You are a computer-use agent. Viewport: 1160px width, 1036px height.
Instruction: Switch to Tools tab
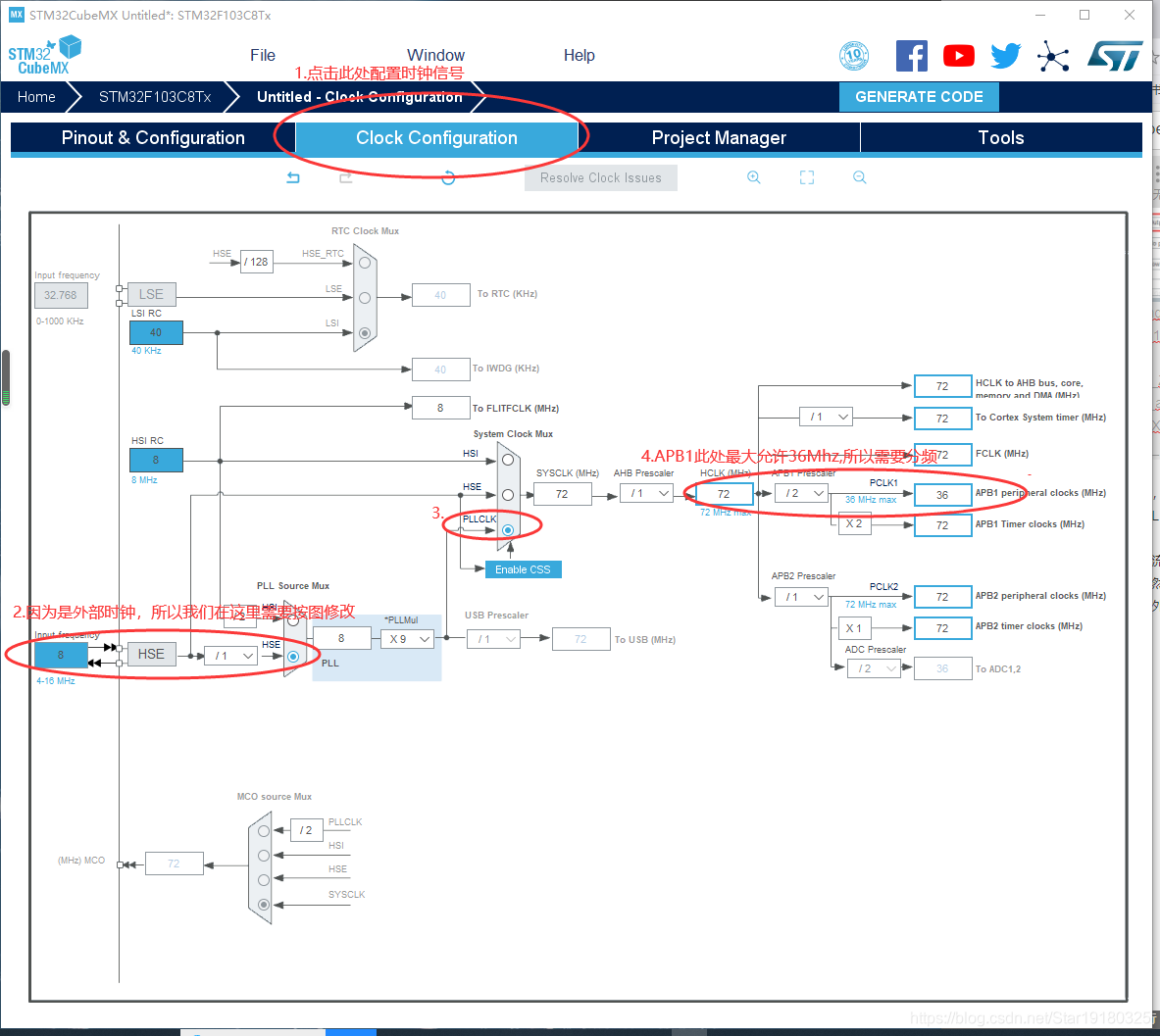tap(1001, 138)
